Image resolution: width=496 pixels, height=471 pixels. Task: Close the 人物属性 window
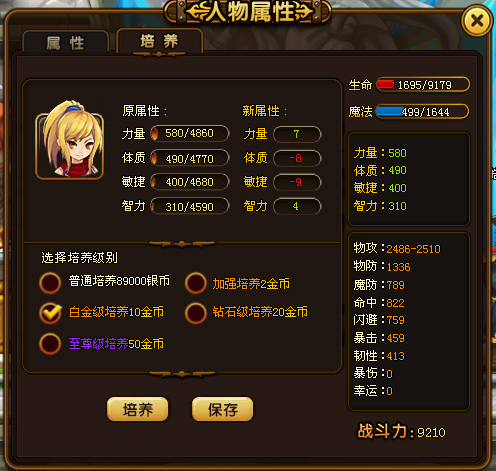[477, 21]
